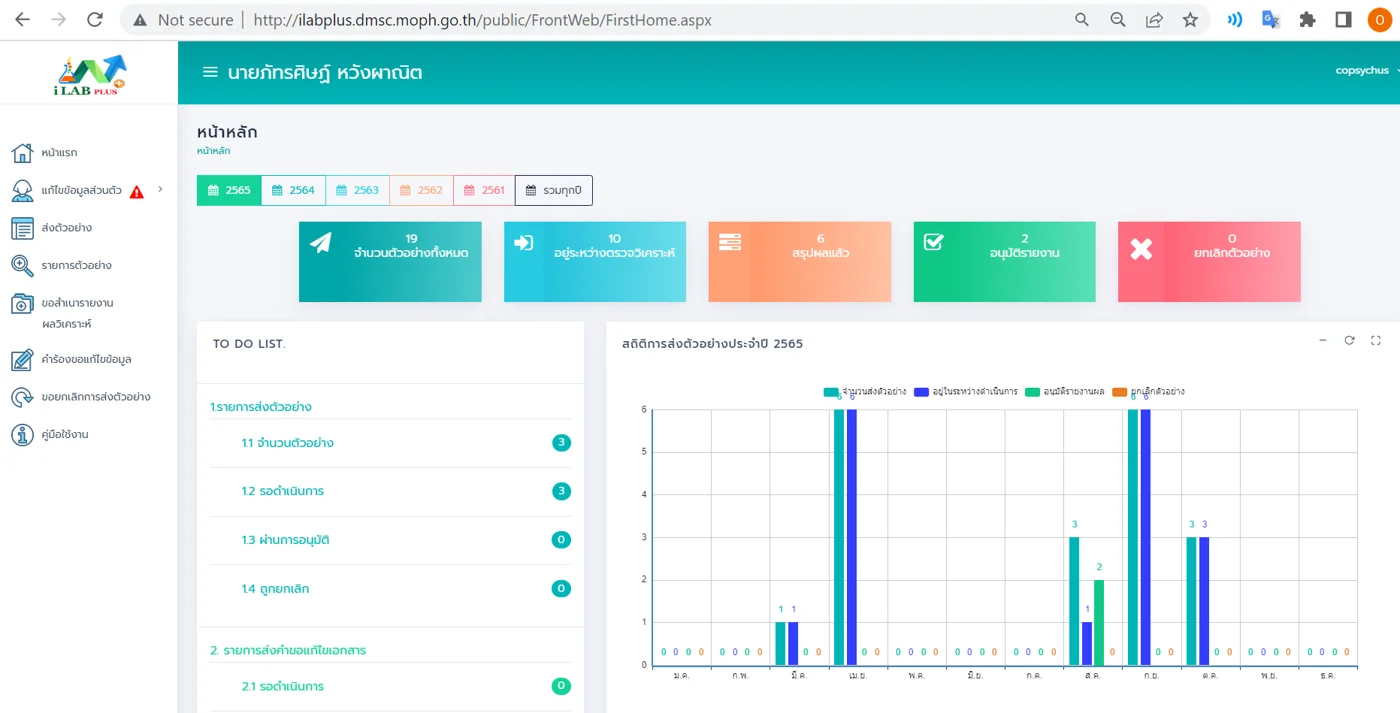Click the อยู่ระหว่างตรวจวิเคราะห์ summary card
The image size is (1400, 713).
click(x=595, y=262)
